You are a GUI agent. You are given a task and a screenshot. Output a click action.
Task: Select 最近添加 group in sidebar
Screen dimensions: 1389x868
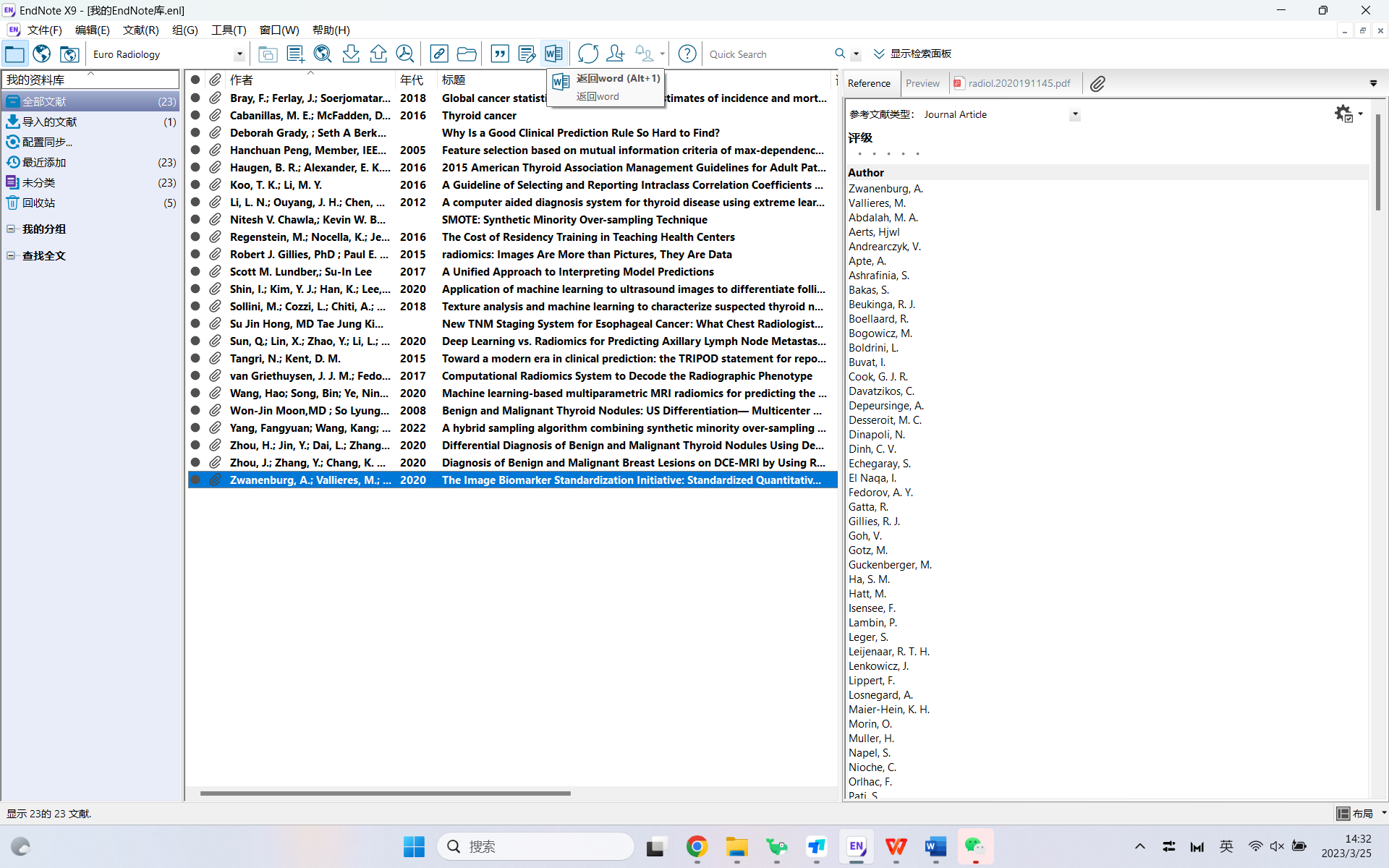point(44,163)
